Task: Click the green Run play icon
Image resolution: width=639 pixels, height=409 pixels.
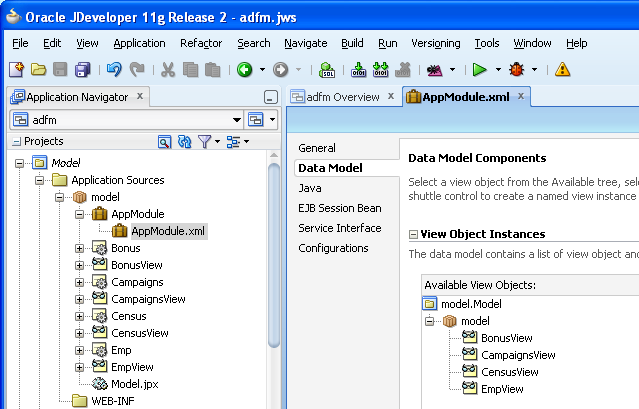Action: pyautogui.click(x=479, y=70)
